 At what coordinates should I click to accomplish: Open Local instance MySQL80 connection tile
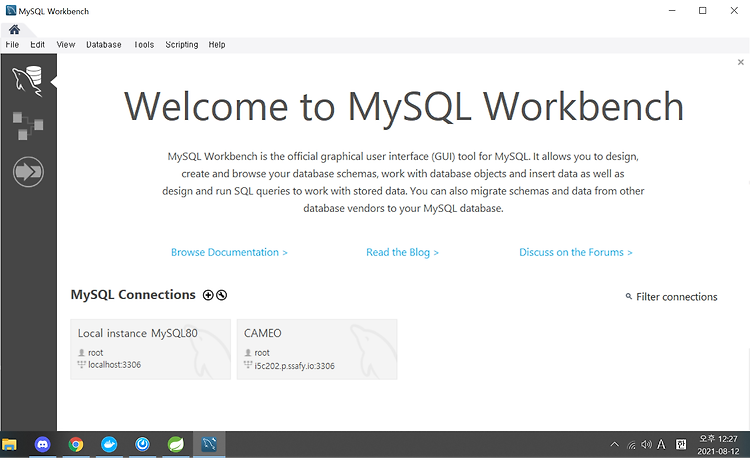click(150, 349)
